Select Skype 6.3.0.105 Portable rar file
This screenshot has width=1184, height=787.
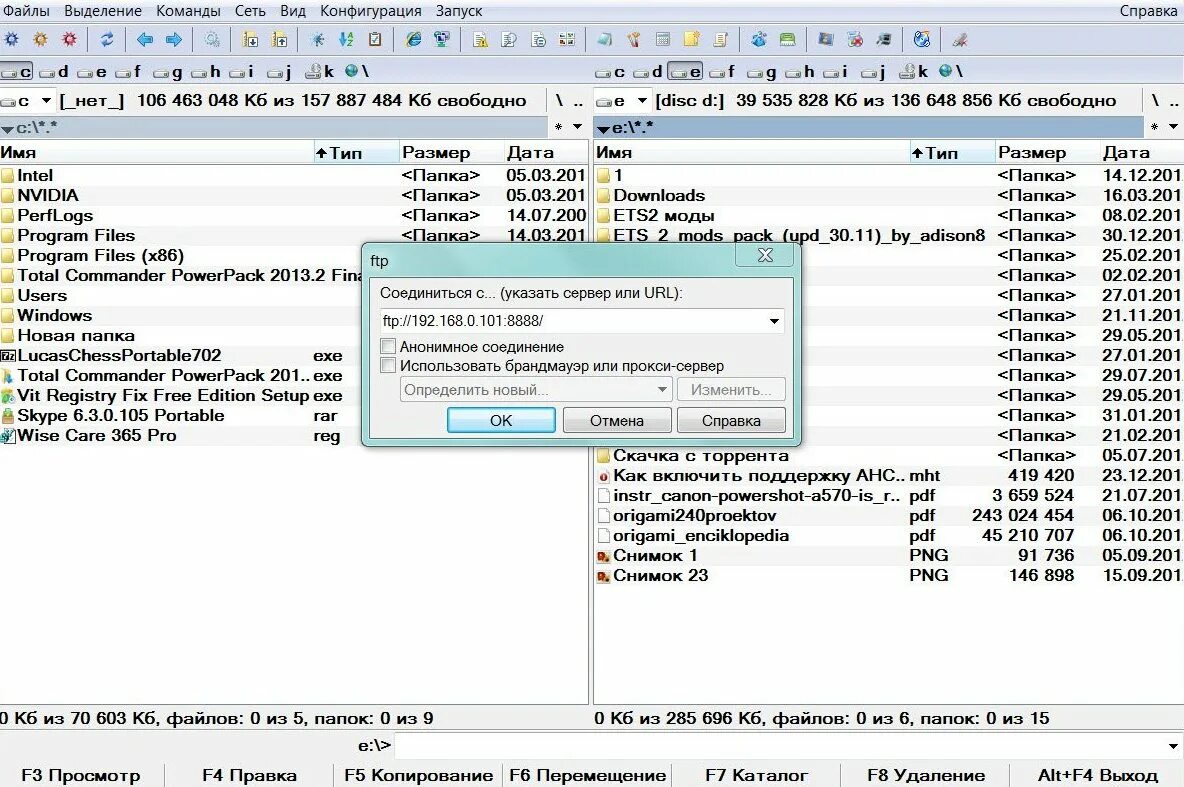point(121,415)
